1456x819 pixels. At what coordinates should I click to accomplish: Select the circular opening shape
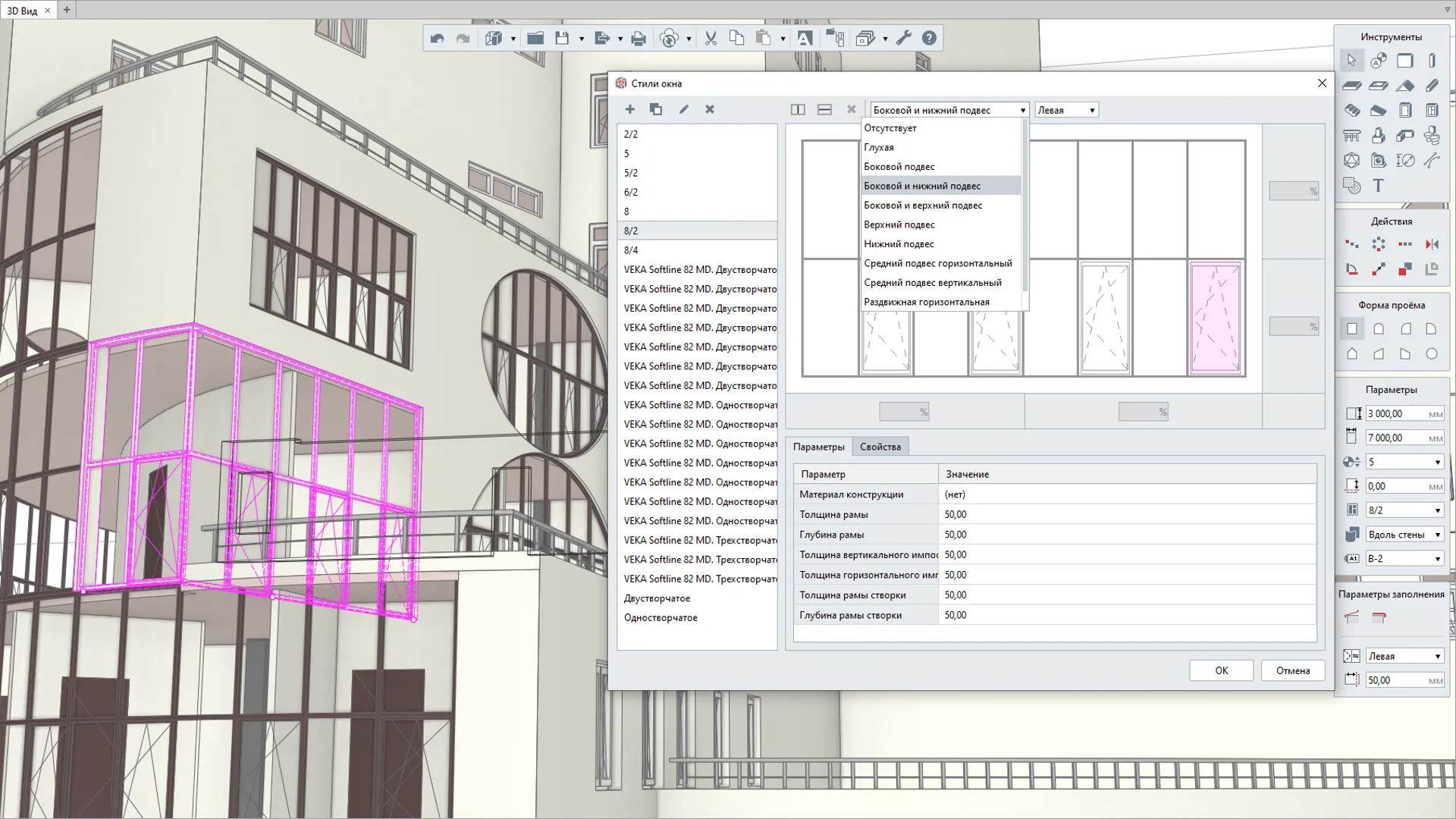point(1431,353)
